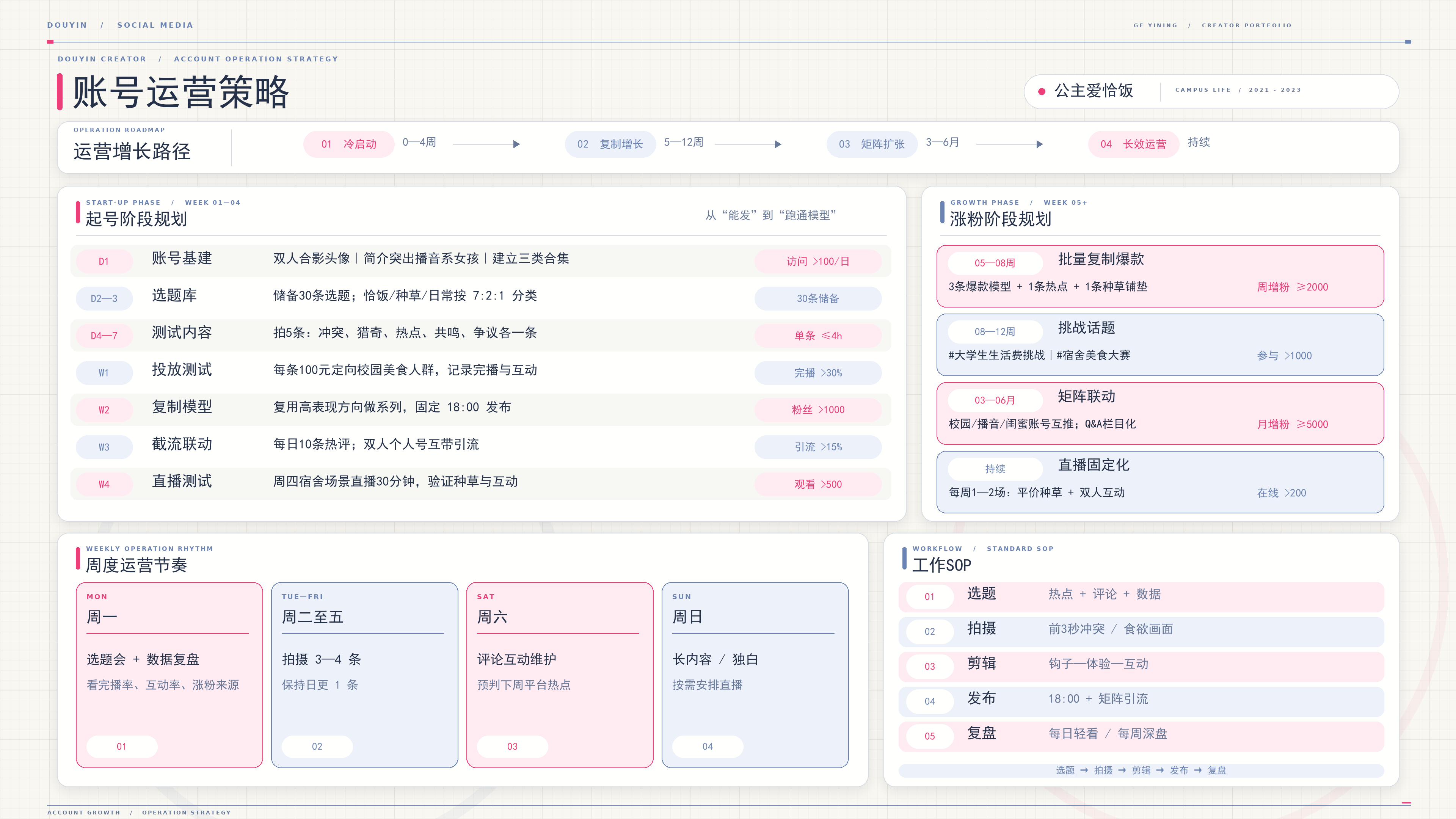1456x819 pixels.
Task: Select the W2 stage tag
Action: (x=104, y=410)
